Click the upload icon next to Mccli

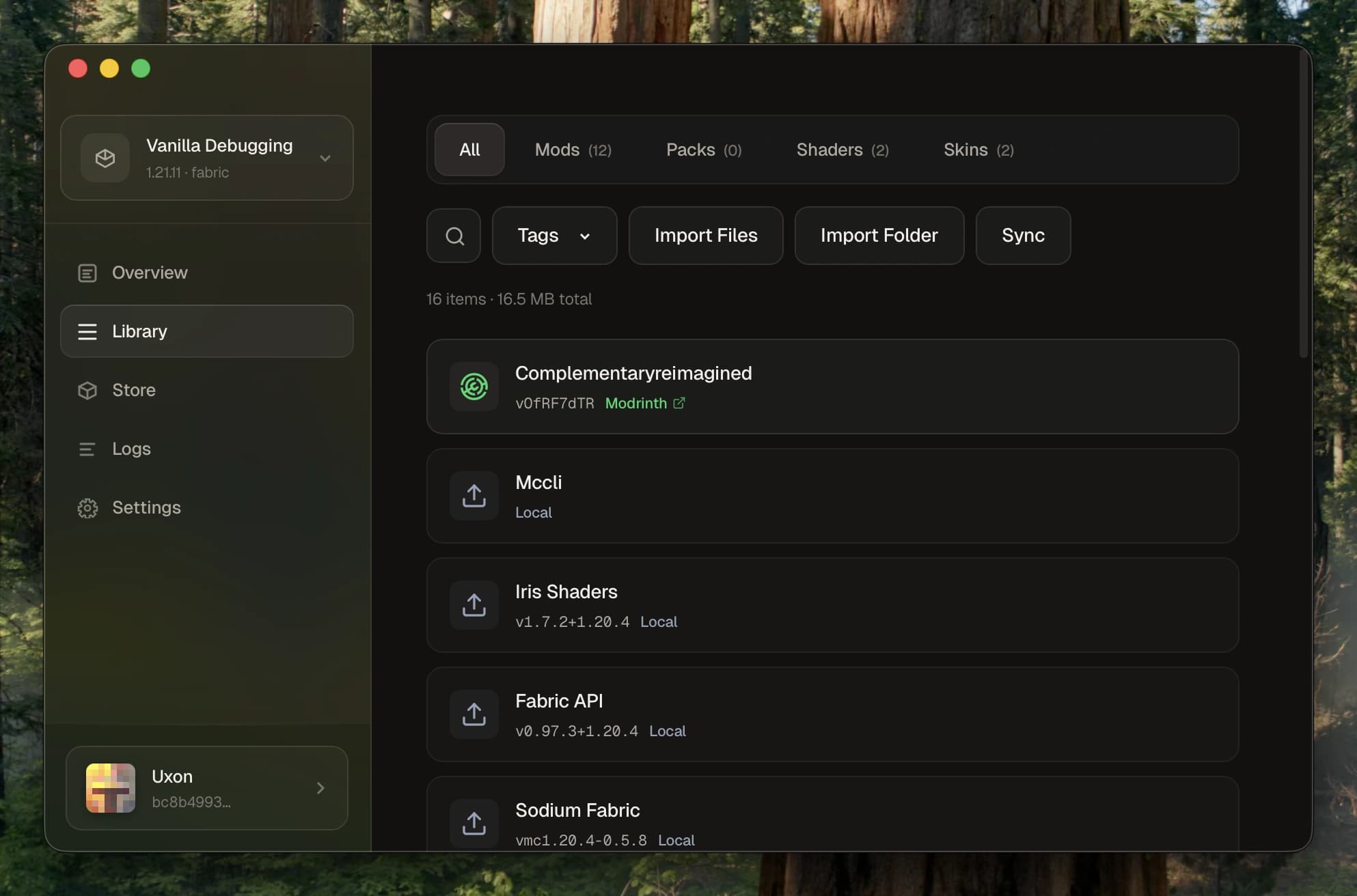click(x=474, y=496)
